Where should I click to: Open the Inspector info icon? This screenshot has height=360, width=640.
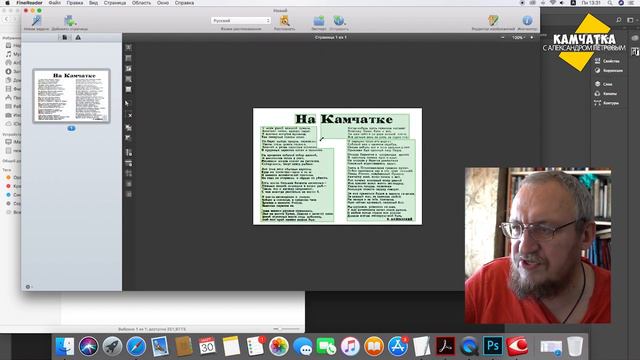[x=527, y=20]
